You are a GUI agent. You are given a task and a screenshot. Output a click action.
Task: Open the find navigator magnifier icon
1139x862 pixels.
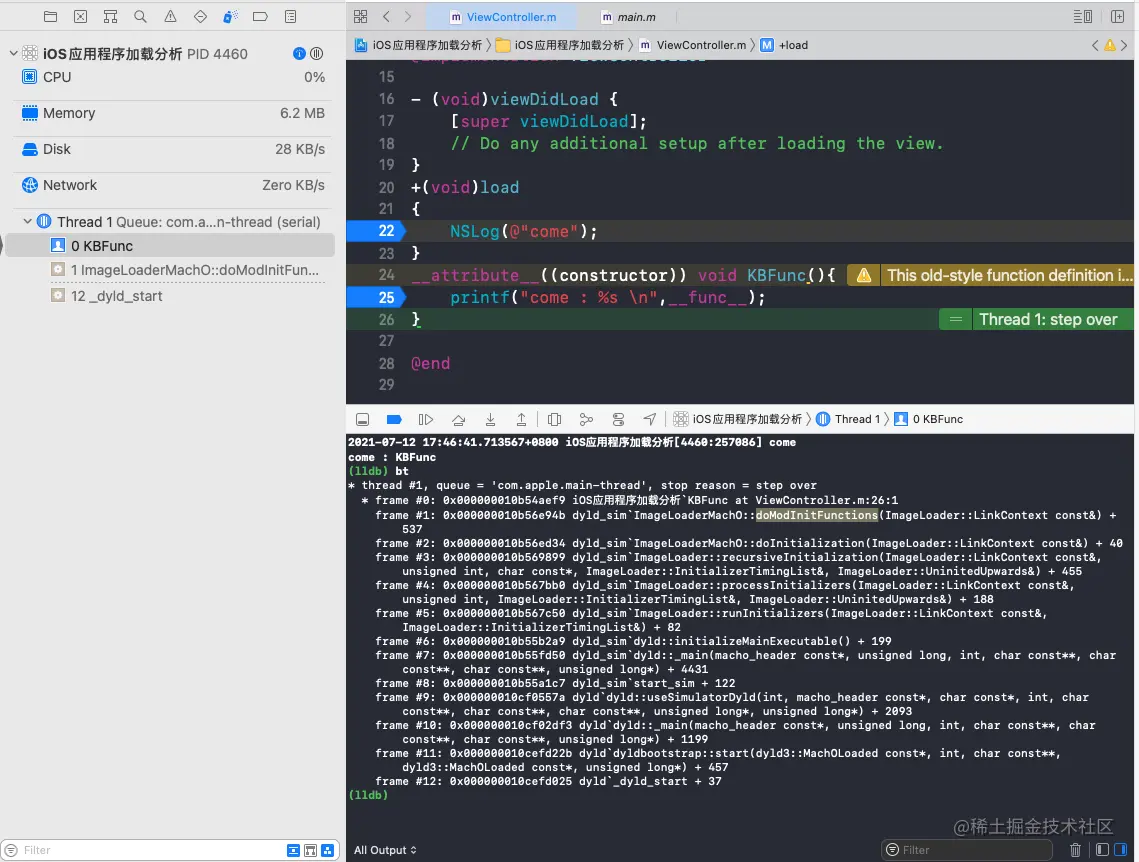point(140,16)
